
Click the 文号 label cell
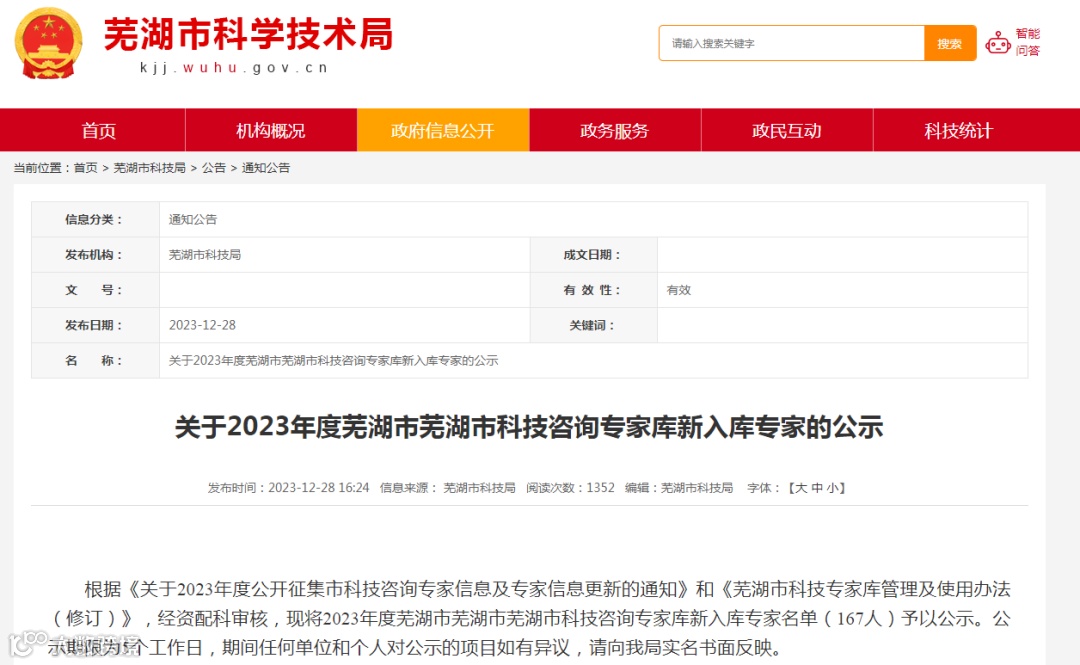[95, 290]
